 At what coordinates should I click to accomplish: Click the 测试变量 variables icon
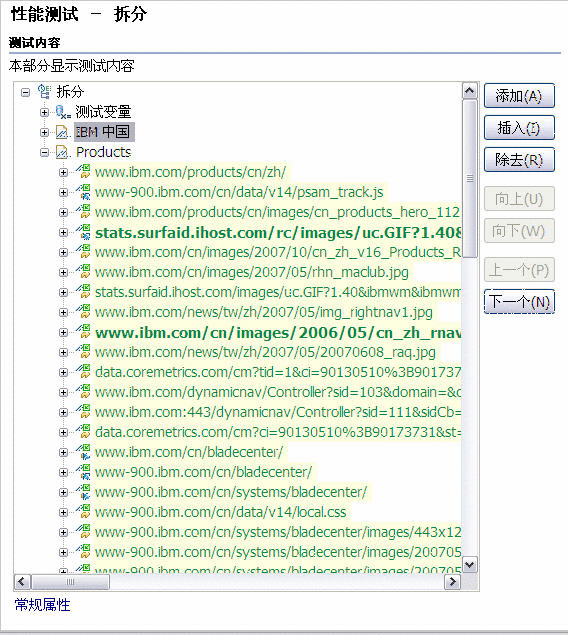[x=63, y=112]
